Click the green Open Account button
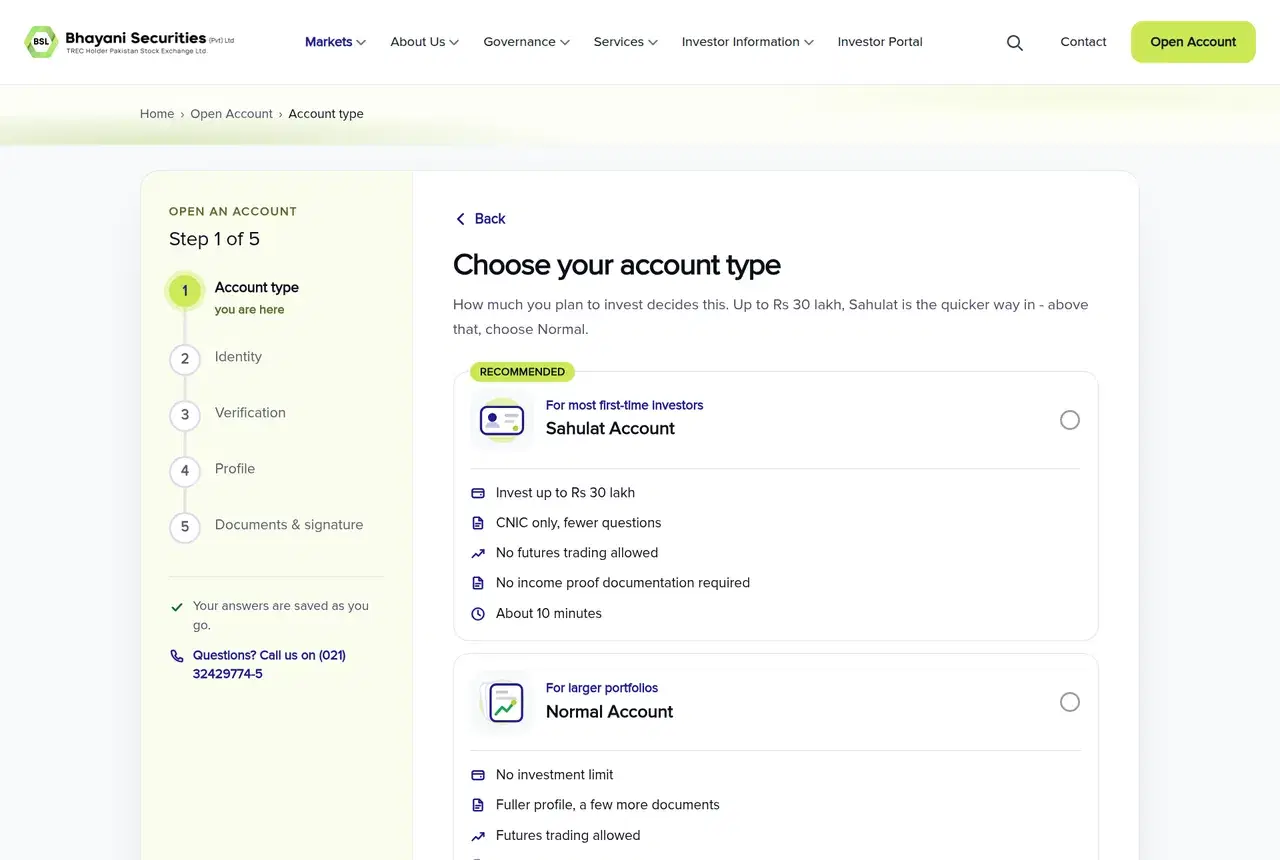The height and width of the screenshot is (860, 1280). point(1193,42)
